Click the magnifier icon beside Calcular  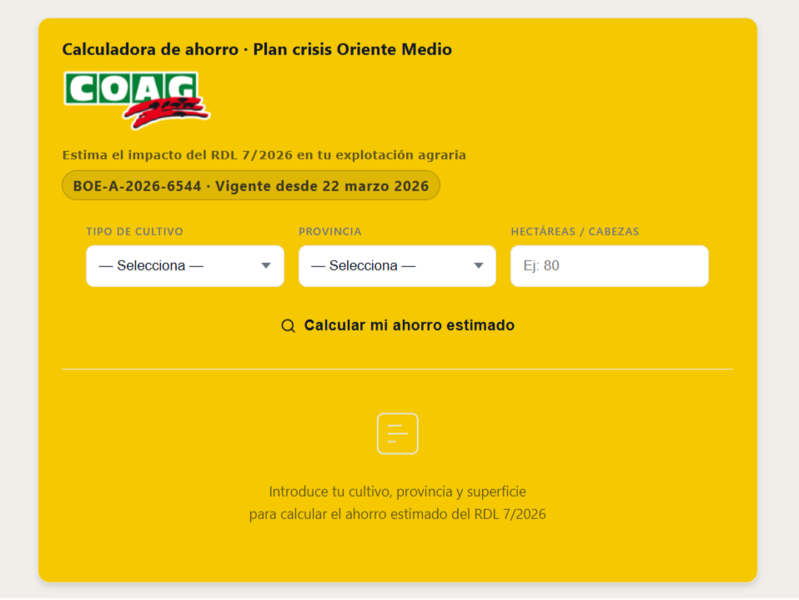tap(288, 326)
